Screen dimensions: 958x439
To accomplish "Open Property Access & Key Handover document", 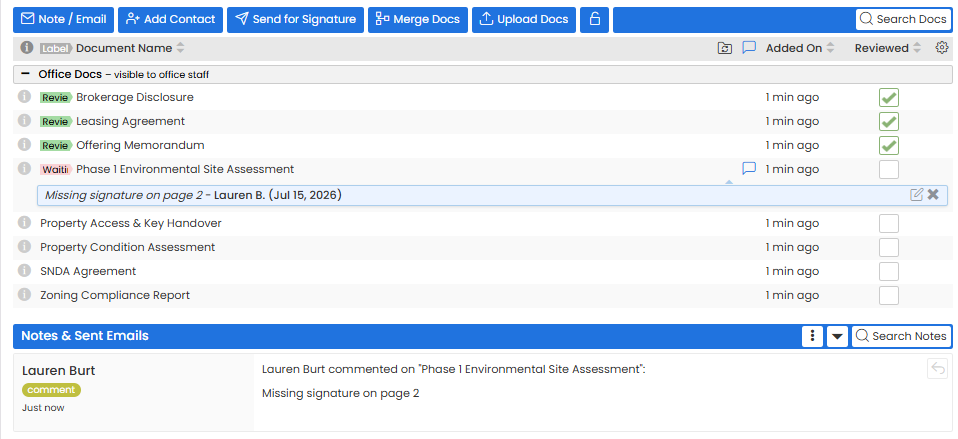I will [x=131, y=223].
